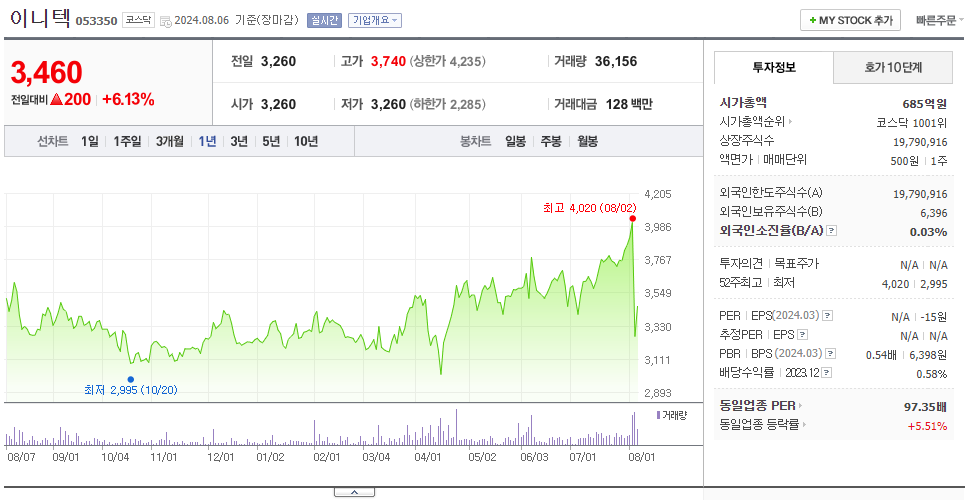Click the +6.13% change value

[128, 99]
